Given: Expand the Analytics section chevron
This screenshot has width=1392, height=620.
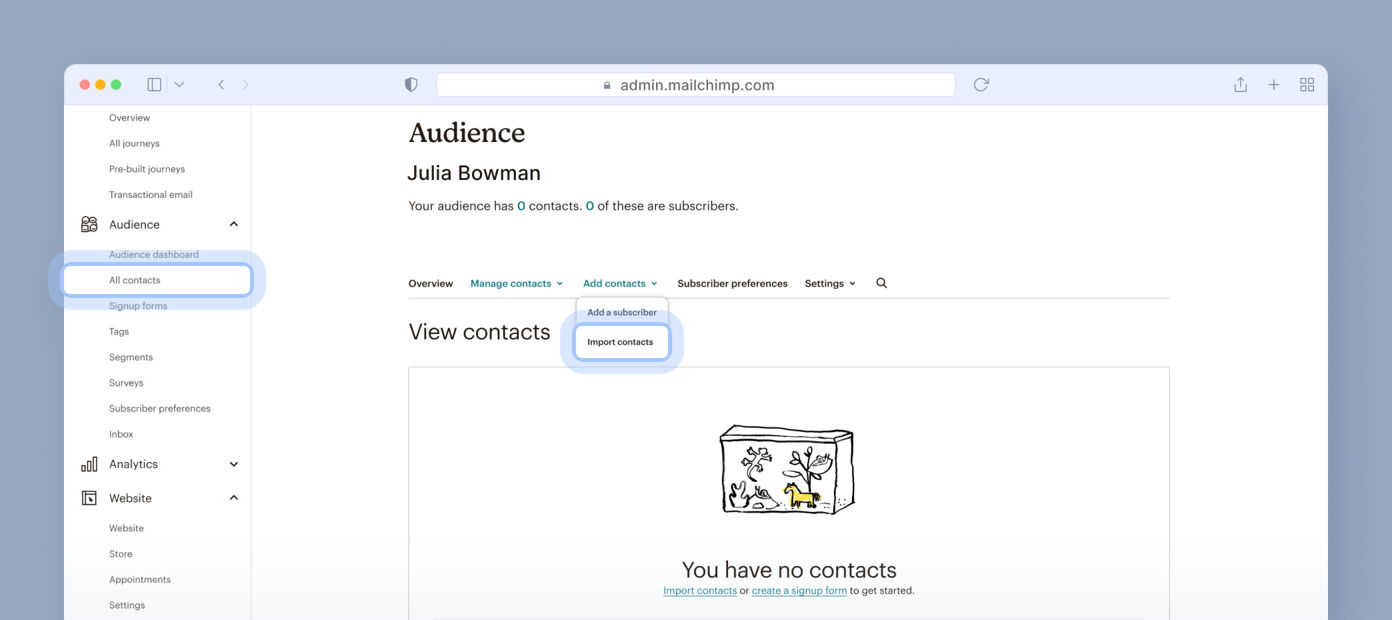Looking at the screenshot, I should coord(234,464).
